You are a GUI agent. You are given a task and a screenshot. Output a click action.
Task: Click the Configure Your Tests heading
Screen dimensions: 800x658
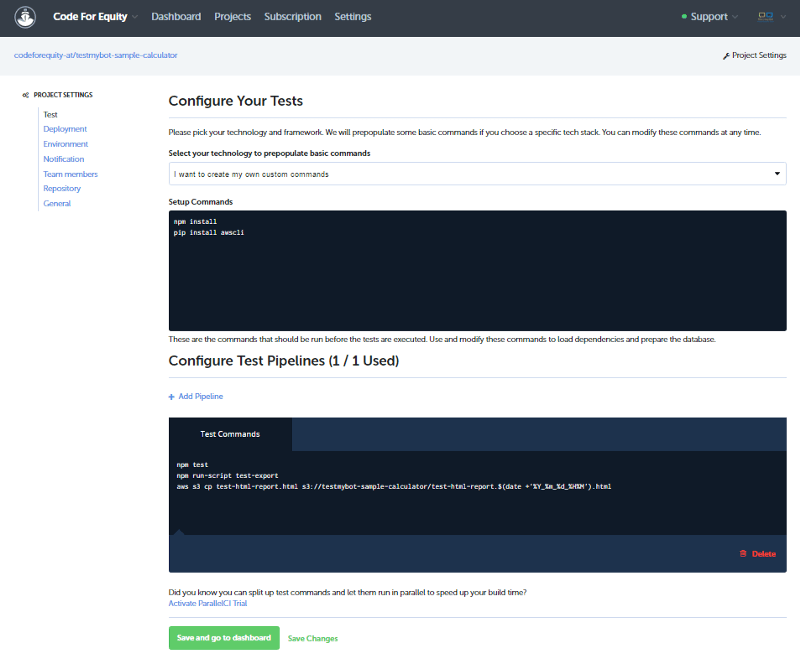[236, 101]
